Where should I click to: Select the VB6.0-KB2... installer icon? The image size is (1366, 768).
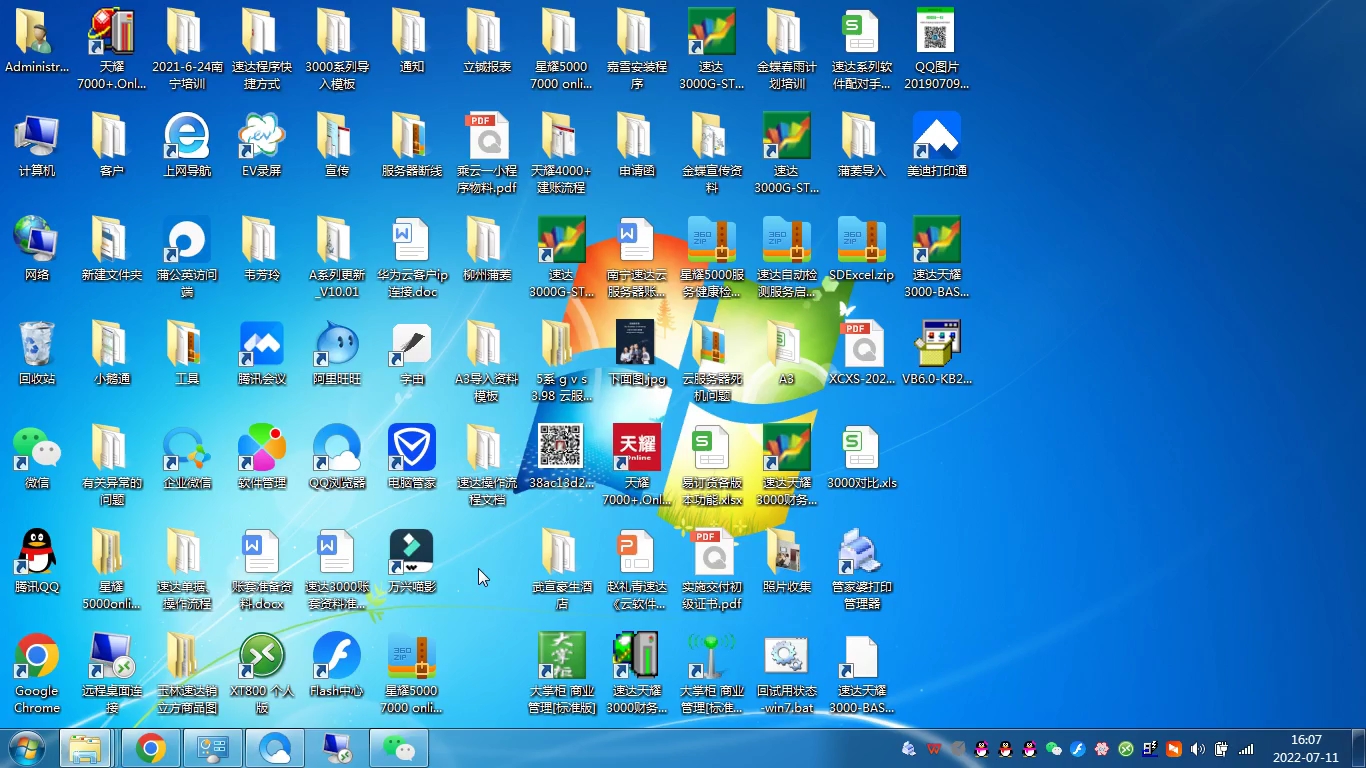[937, 354]
